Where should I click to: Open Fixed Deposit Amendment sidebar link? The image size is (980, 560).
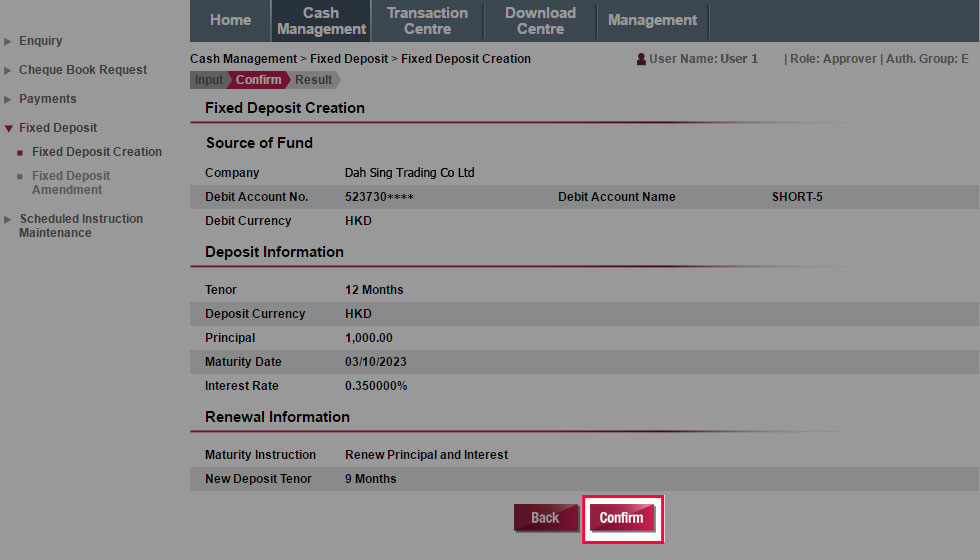coord(71,182)
